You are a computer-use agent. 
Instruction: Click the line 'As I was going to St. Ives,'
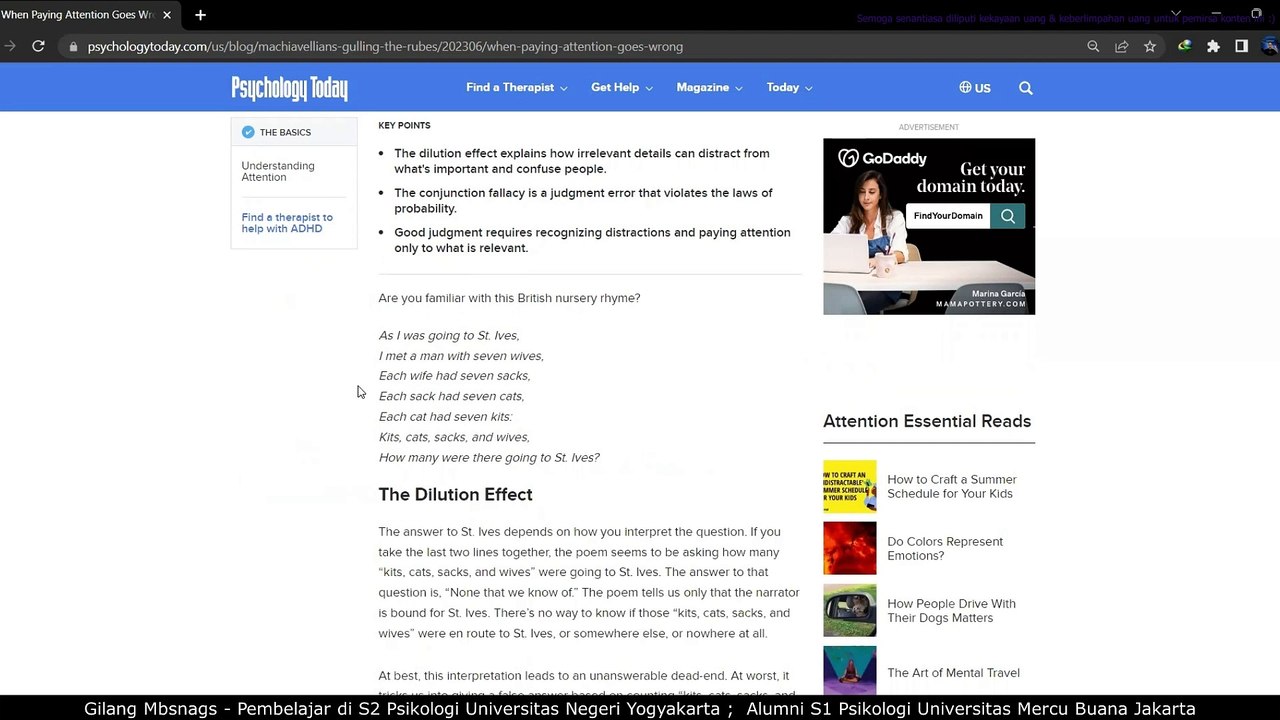click(449, 335)
